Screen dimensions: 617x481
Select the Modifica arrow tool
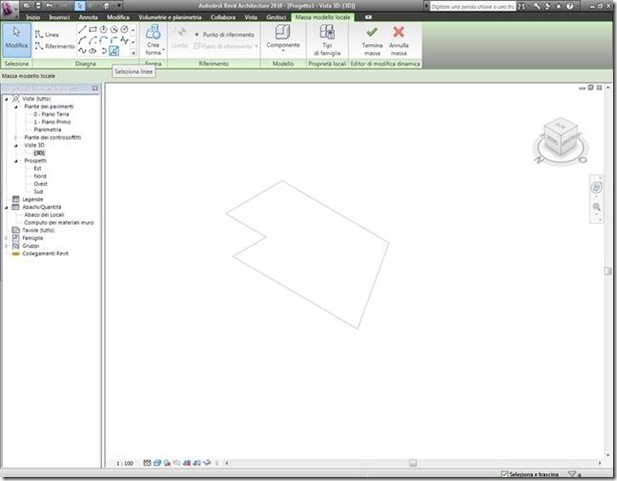point(17,39)
